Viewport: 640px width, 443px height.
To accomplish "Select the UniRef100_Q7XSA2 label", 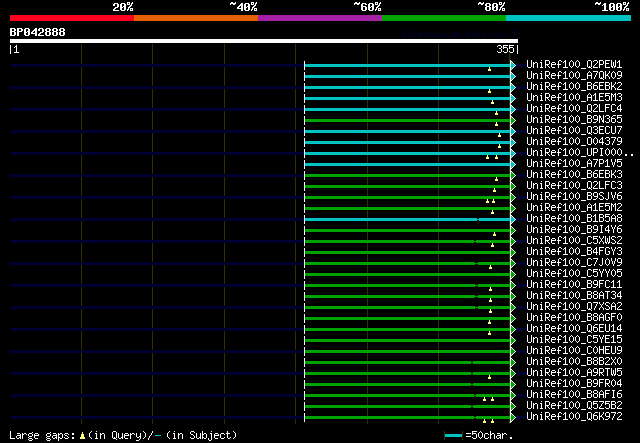I will coord(574,307).
